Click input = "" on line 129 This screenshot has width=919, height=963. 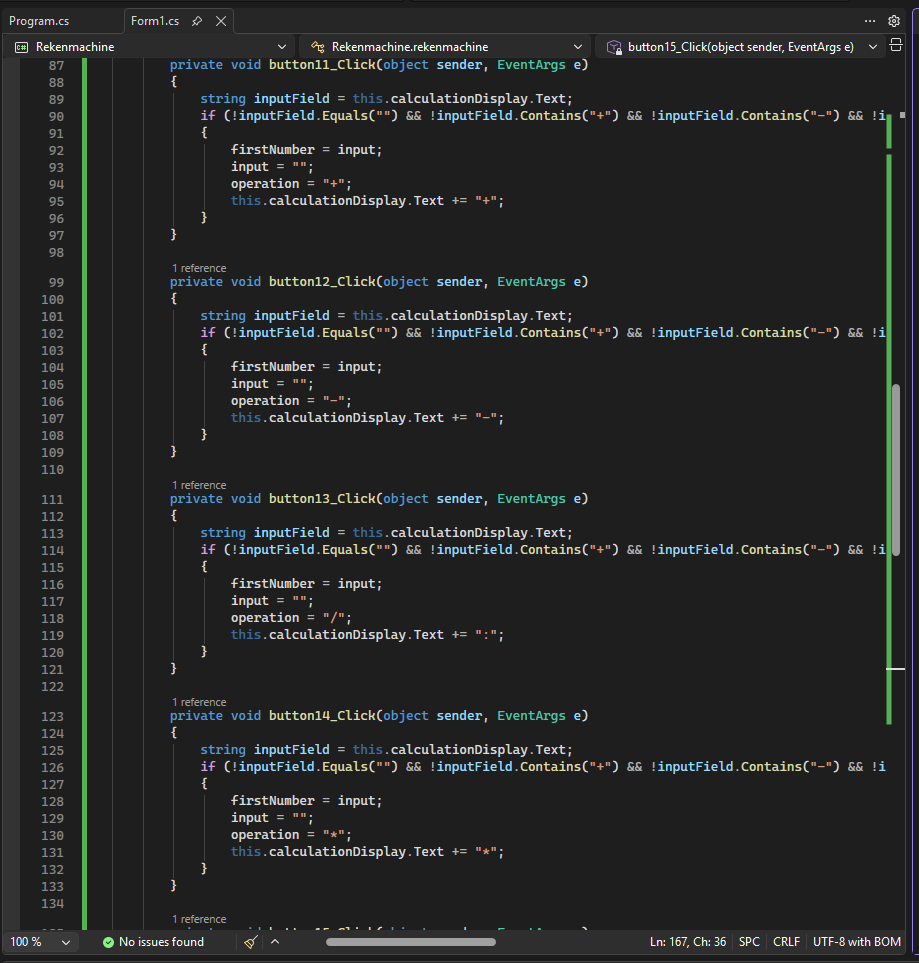272,818
